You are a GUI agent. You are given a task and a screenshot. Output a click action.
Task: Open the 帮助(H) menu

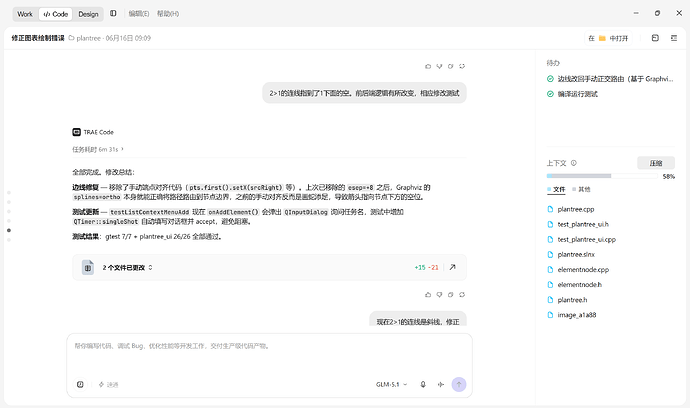click(168, 14)
